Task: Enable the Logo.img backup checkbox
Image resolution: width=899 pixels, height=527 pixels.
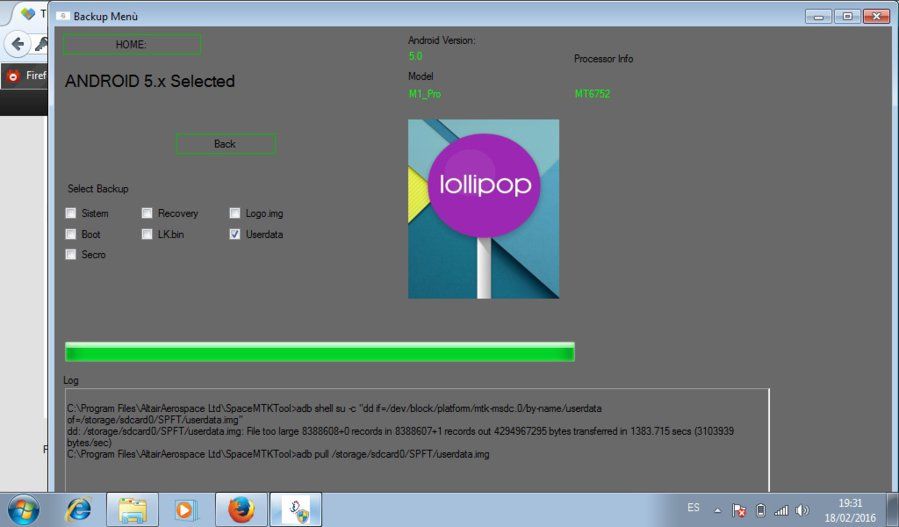Action: pos(234,213)
